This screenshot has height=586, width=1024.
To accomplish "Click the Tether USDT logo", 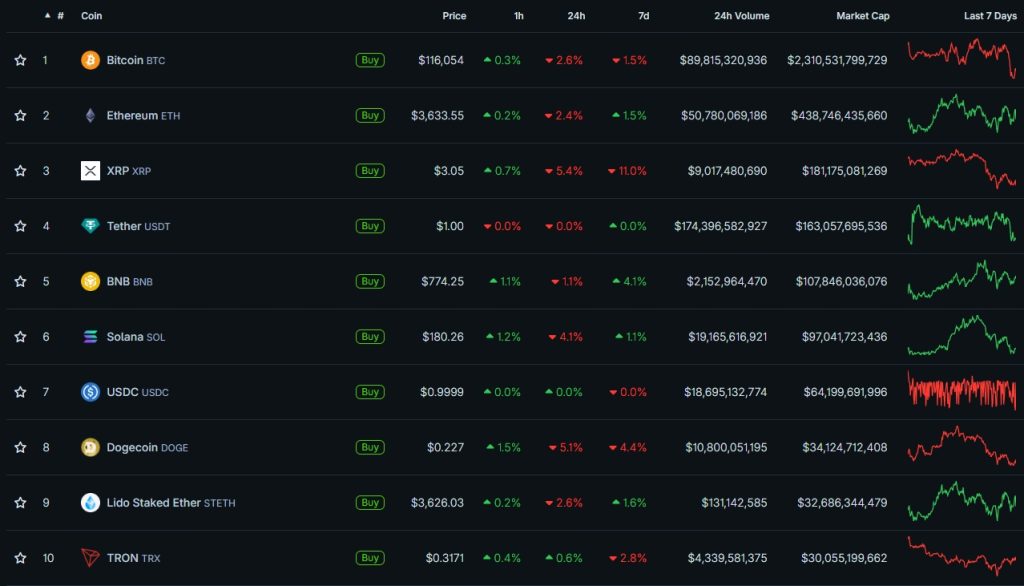I will point(91,226).
